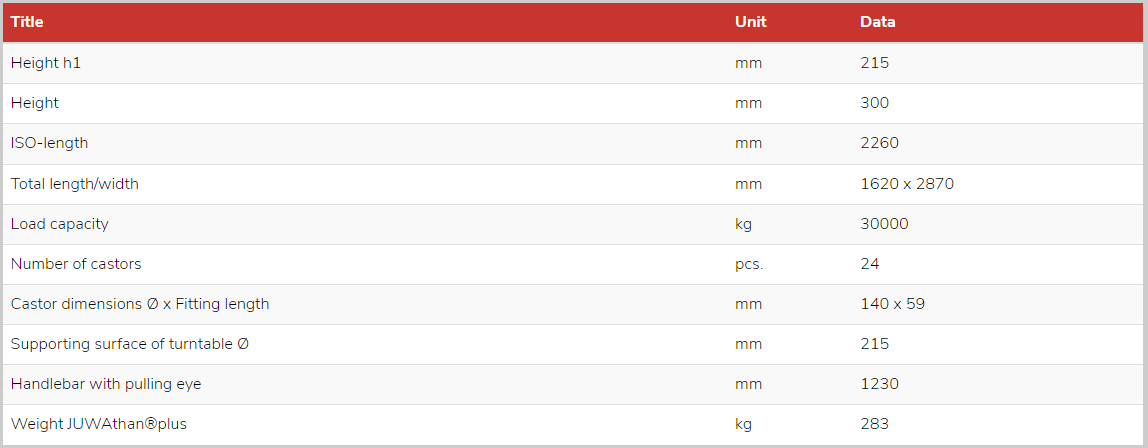Select the 1620 x 2870 data value

click(x=907, y=184)
